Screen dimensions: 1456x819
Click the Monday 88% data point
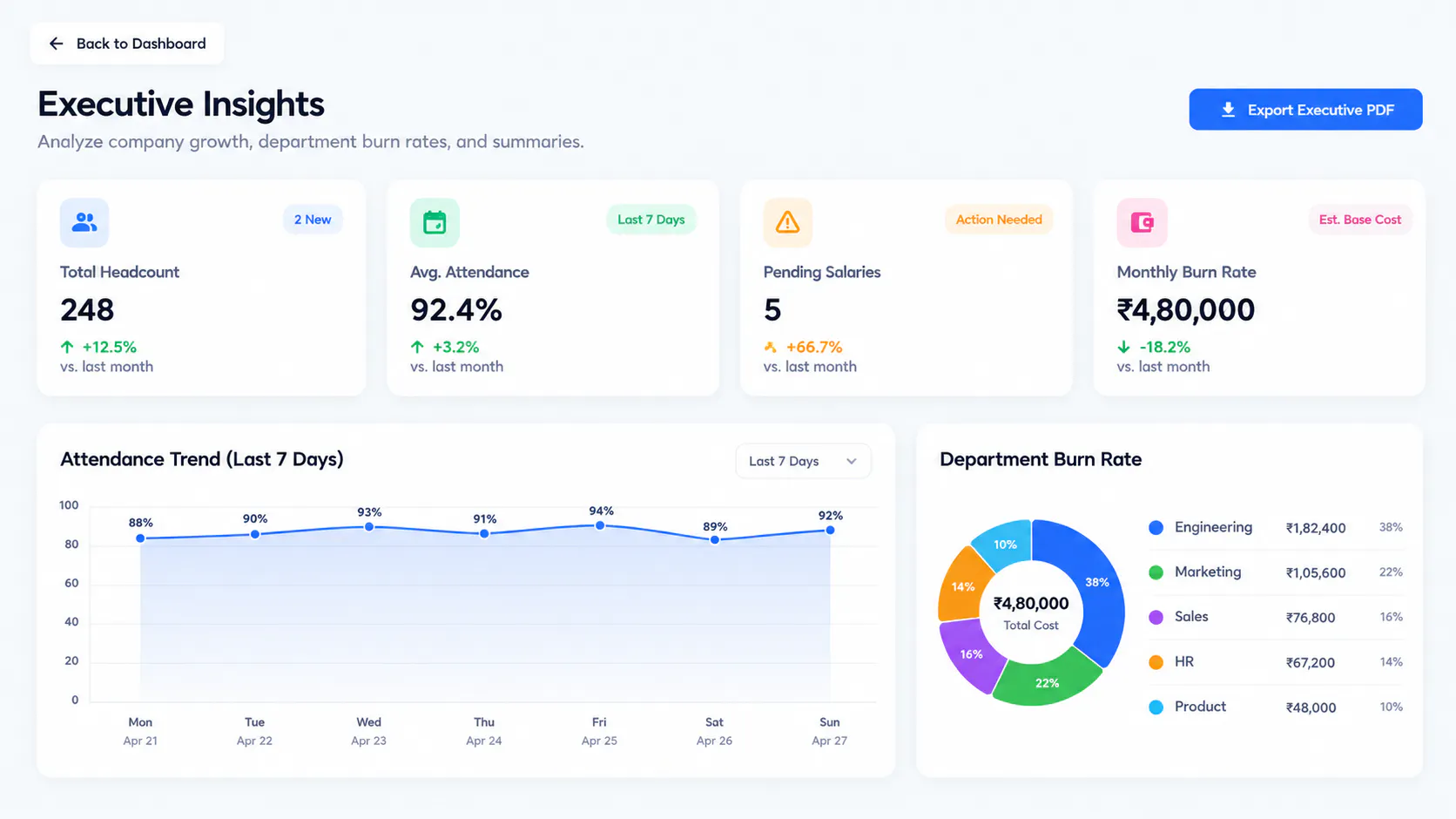(140, 538)
